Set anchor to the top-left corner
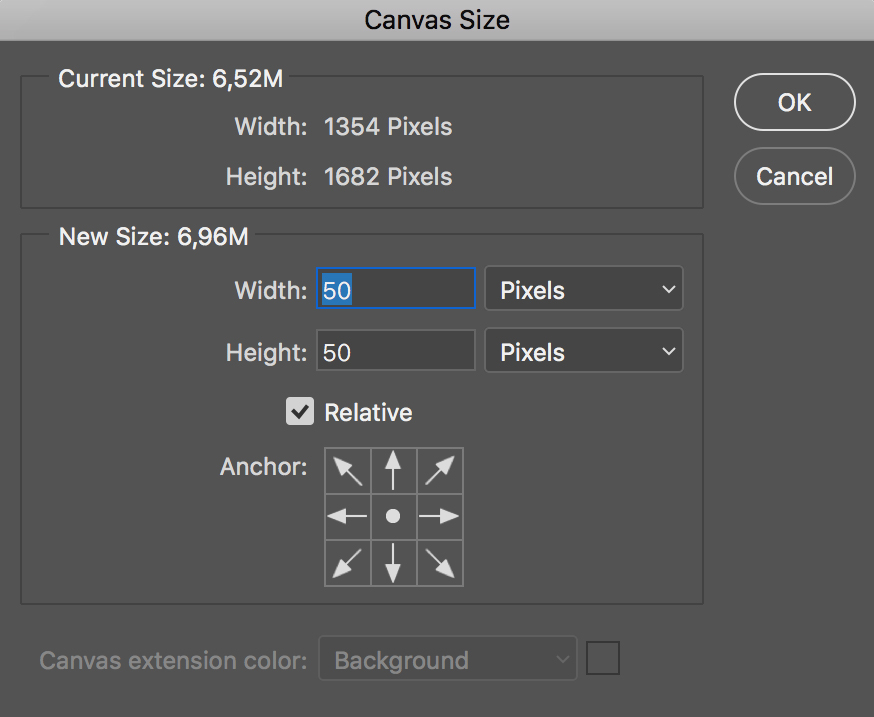The height and width of the screenshot is (717, 874). pos(347,470)
